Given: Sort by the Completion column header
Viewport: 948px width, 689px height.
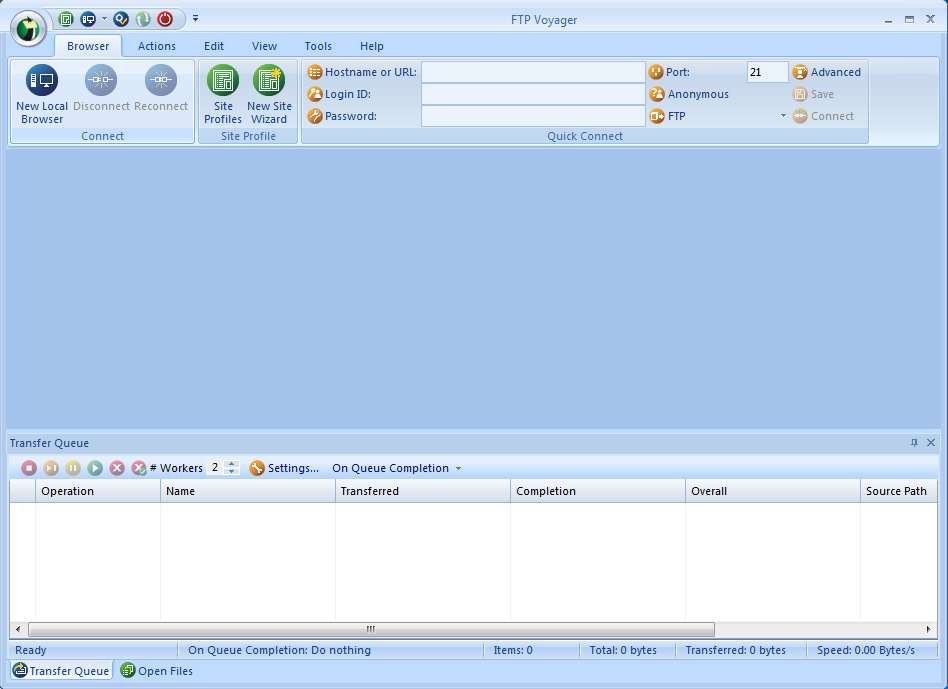Looking at the screenshot, I should click(598, 491).
